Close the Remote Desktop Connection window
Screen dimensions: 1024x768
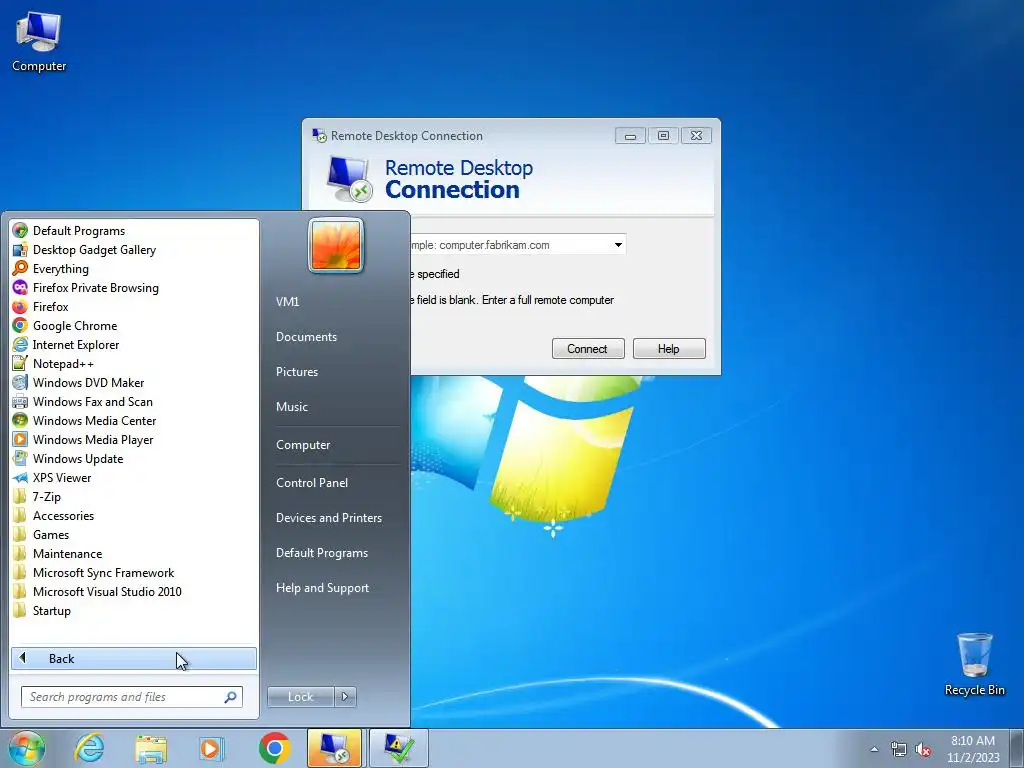696,136
